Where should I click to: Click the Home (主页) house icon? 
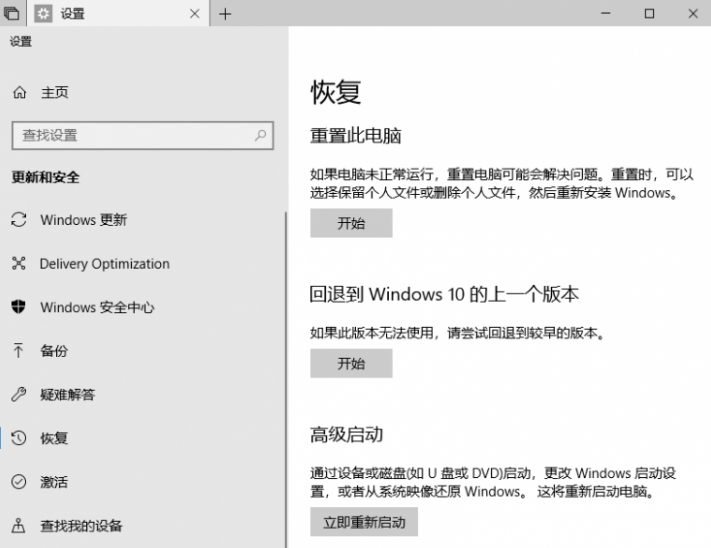click(x=19, y=93)
